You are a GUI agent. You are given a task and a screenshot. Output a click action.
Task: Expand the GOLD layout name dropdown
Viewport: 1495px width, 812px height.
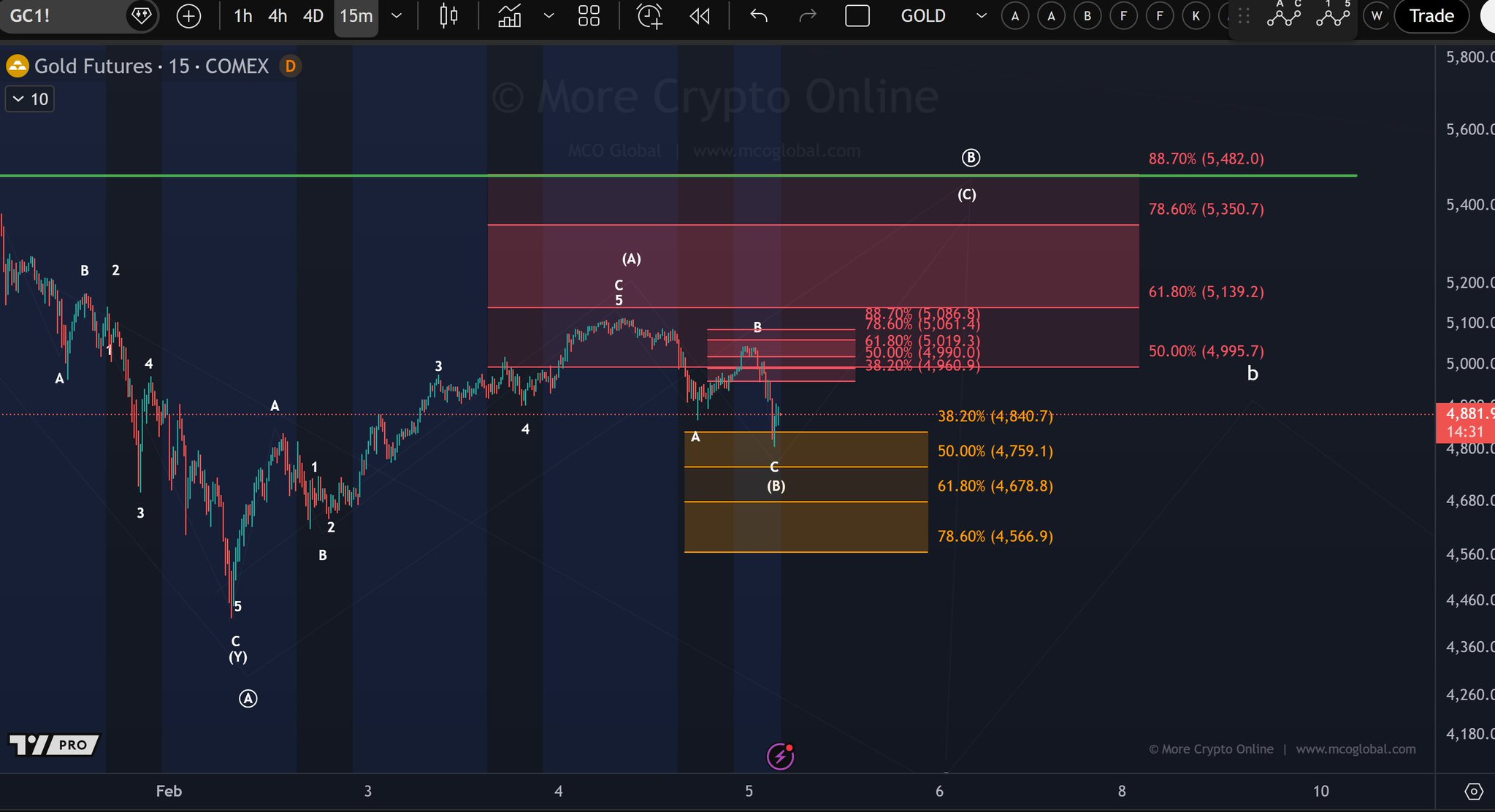(981, 16)
